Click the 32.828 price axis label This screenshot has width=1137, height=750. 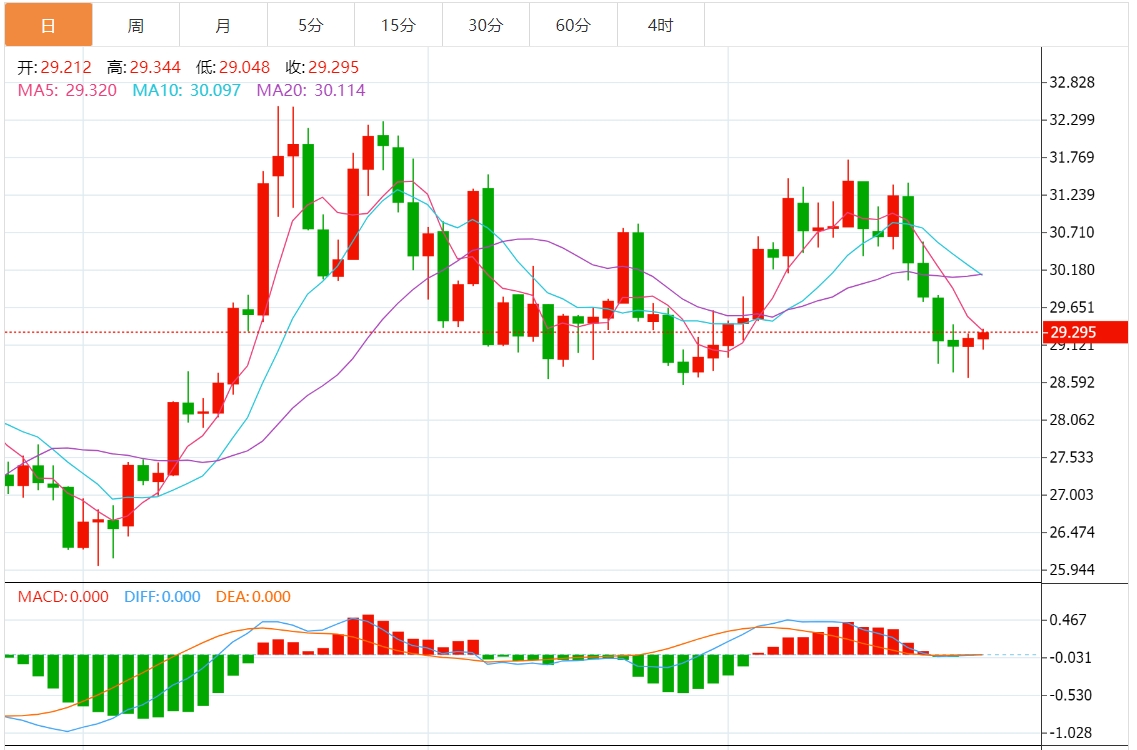[1072, 83]
